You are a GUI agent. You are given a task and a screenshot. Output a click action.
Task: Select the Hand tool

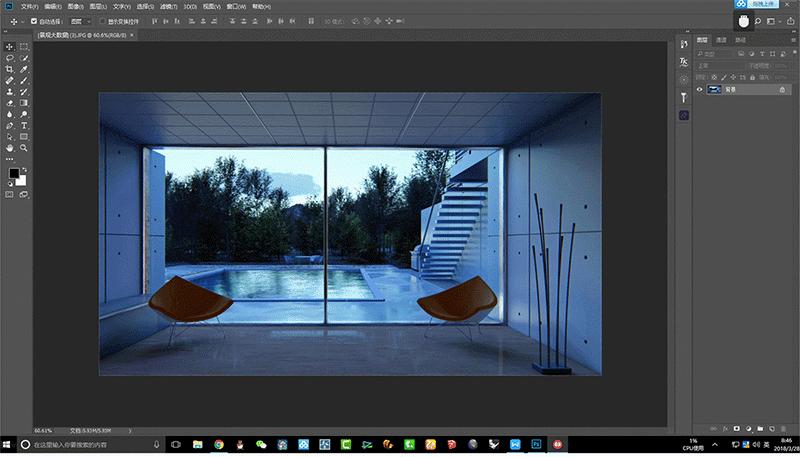click(10, 147)
